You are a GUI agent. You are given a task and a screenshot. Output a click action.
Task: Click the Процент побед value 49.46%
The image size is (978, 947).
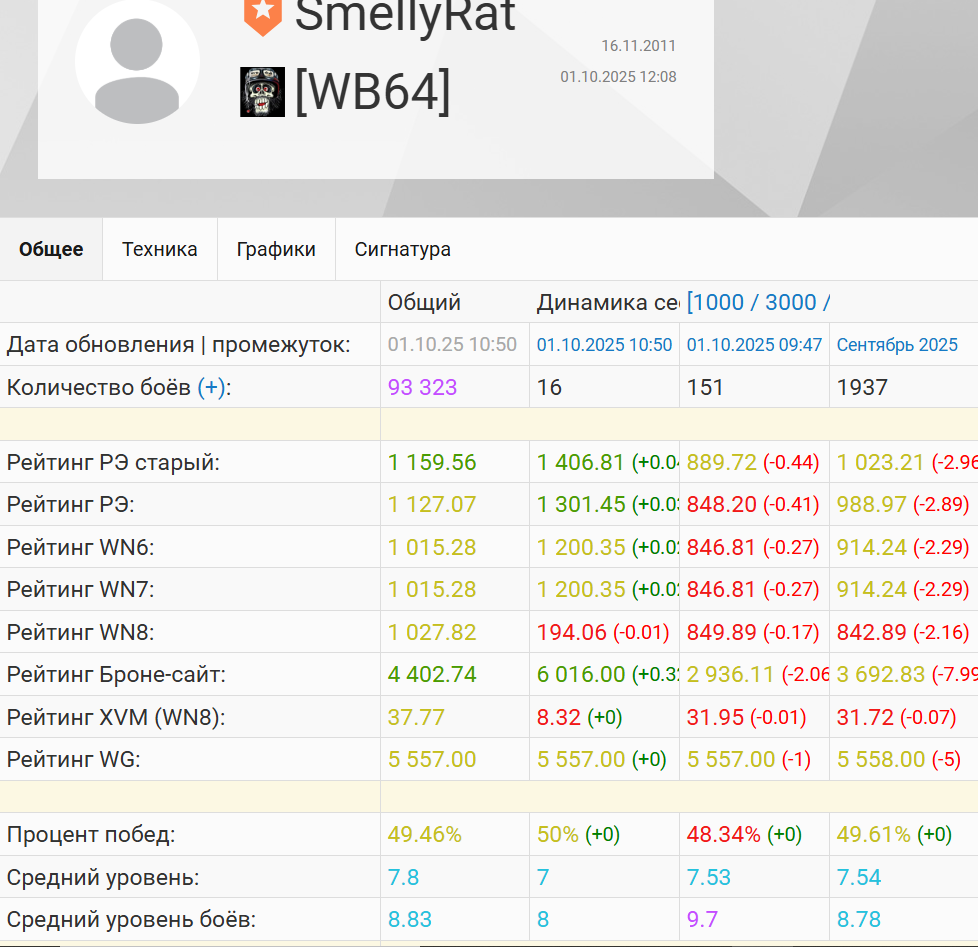(425, 834)
